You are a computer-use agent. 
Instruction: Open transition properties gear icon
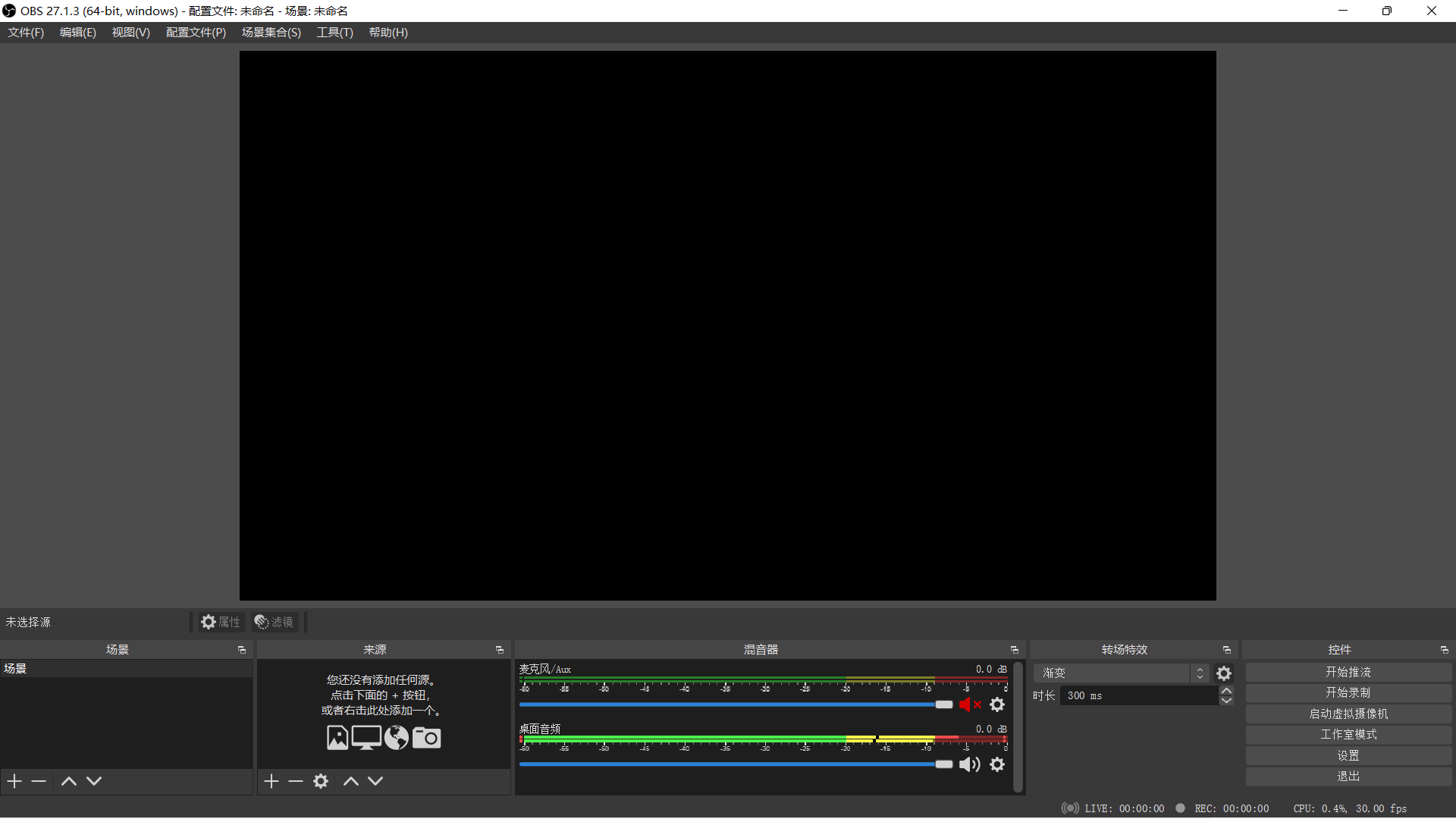pyautogui.click(x=1224, y=673)
